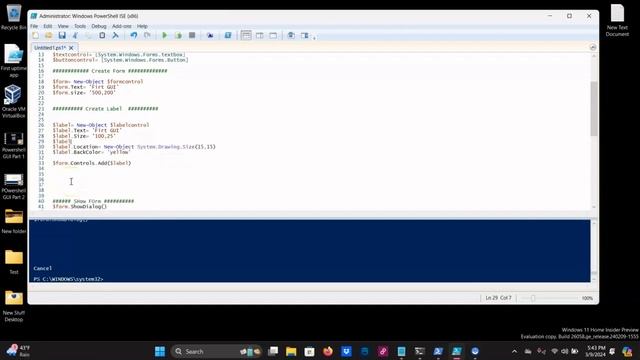This screenshot has height=360, width=640.
Task: Create a new script with New icon
Action: coord(36,36)
